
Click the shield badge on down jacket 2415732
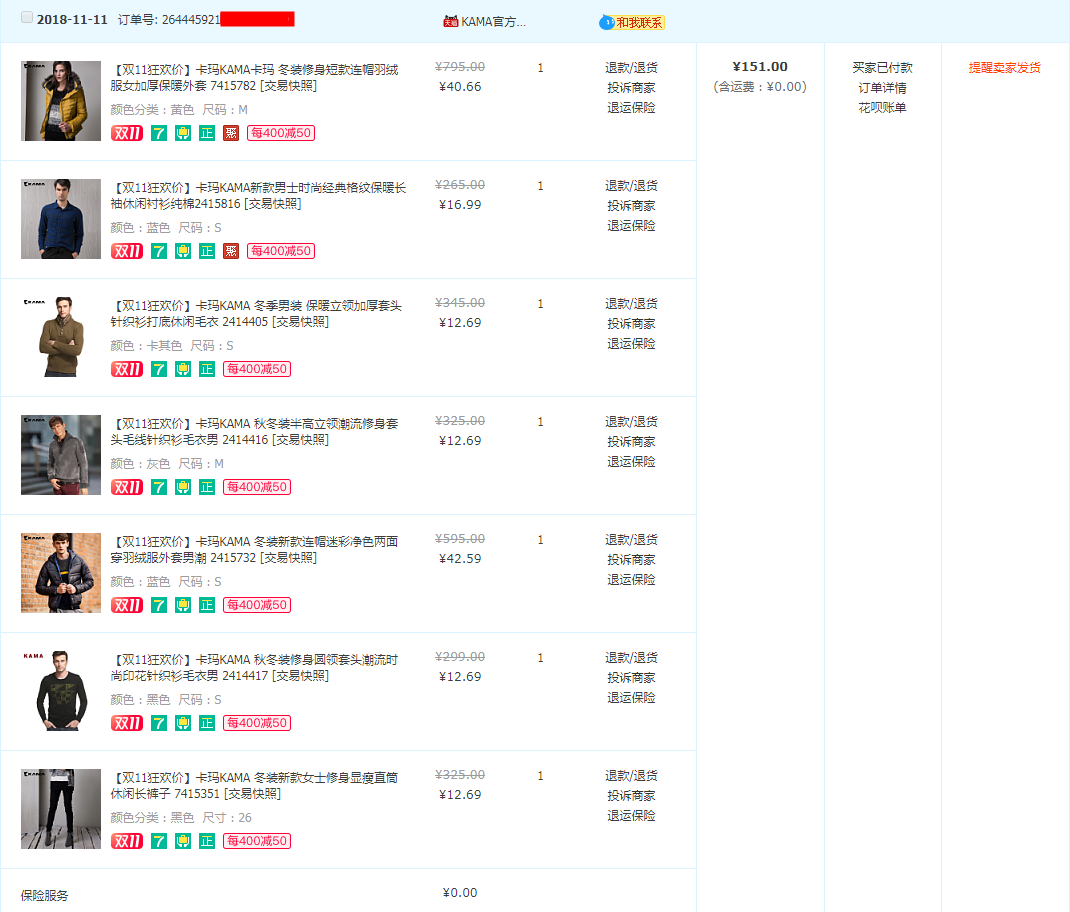point(183,605)
